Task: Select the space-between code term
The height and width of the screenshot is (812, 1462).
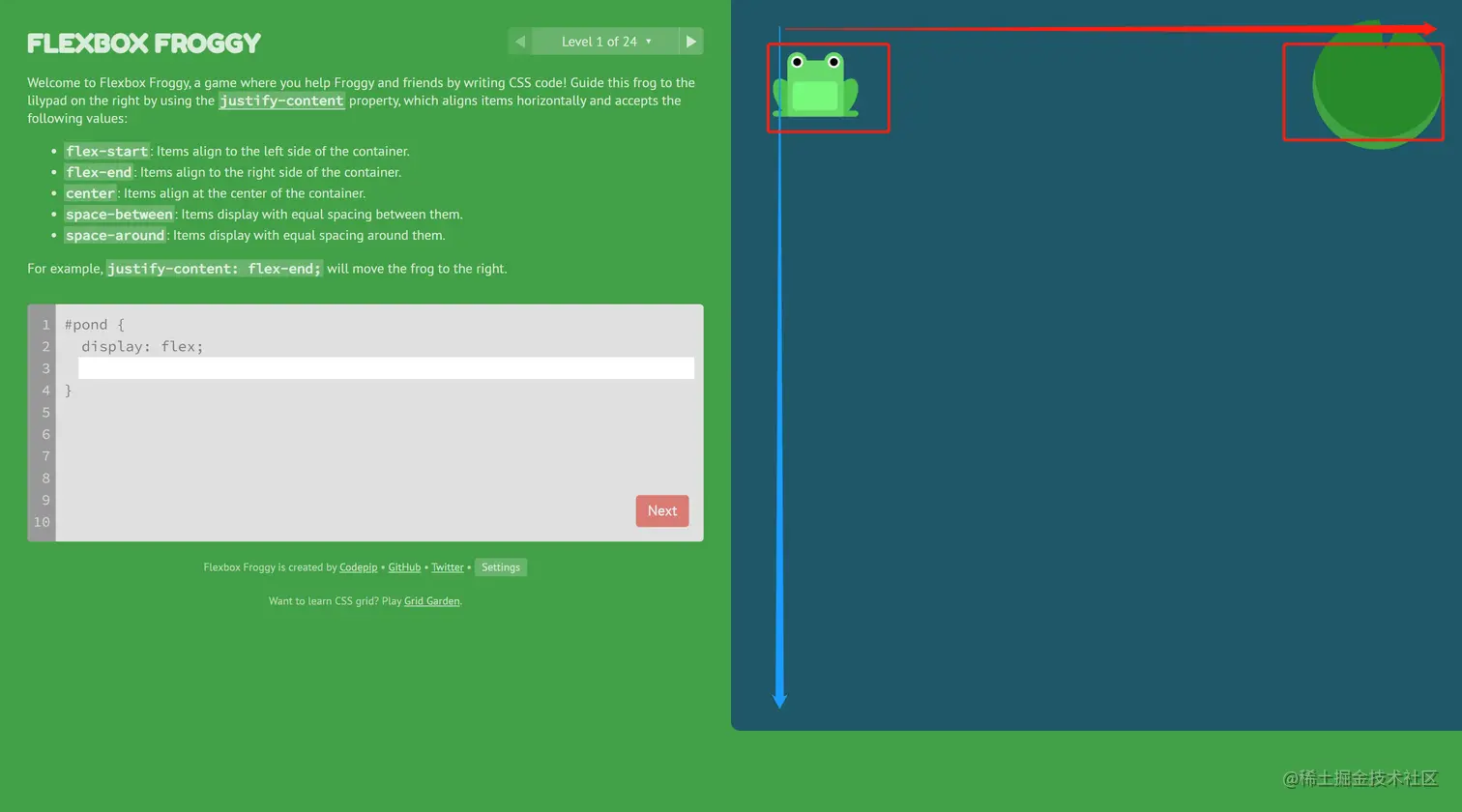Action: click(x=119, y=215)
